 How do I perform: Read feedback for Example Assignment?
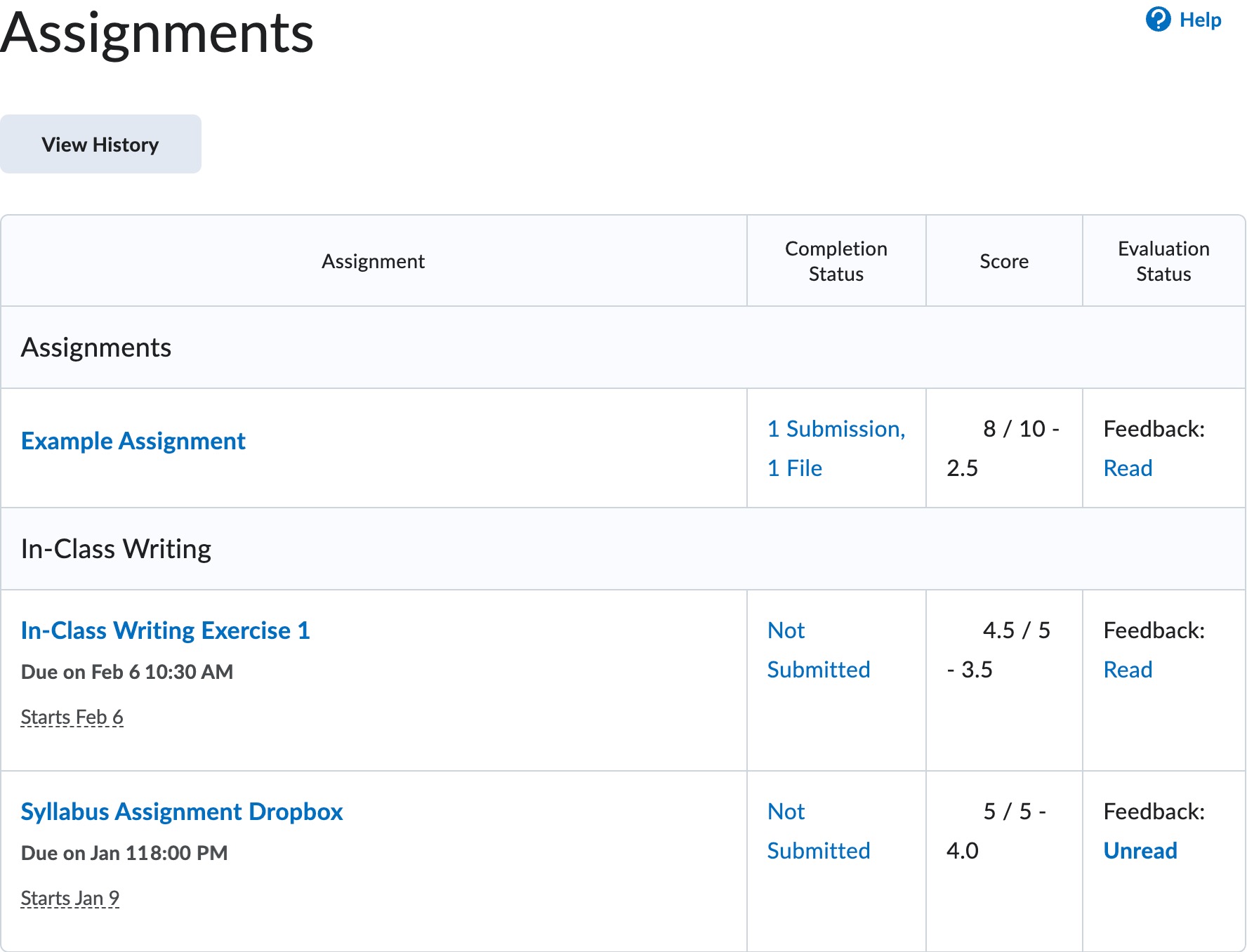(x=1128, y=468)
